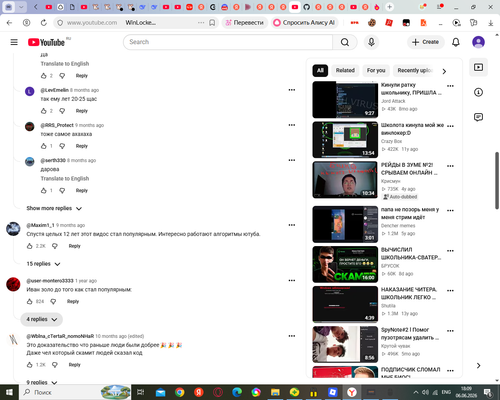
Task: Click the taskbar Поиск search box
Action: pyautogui.click(x=75, y=392)
